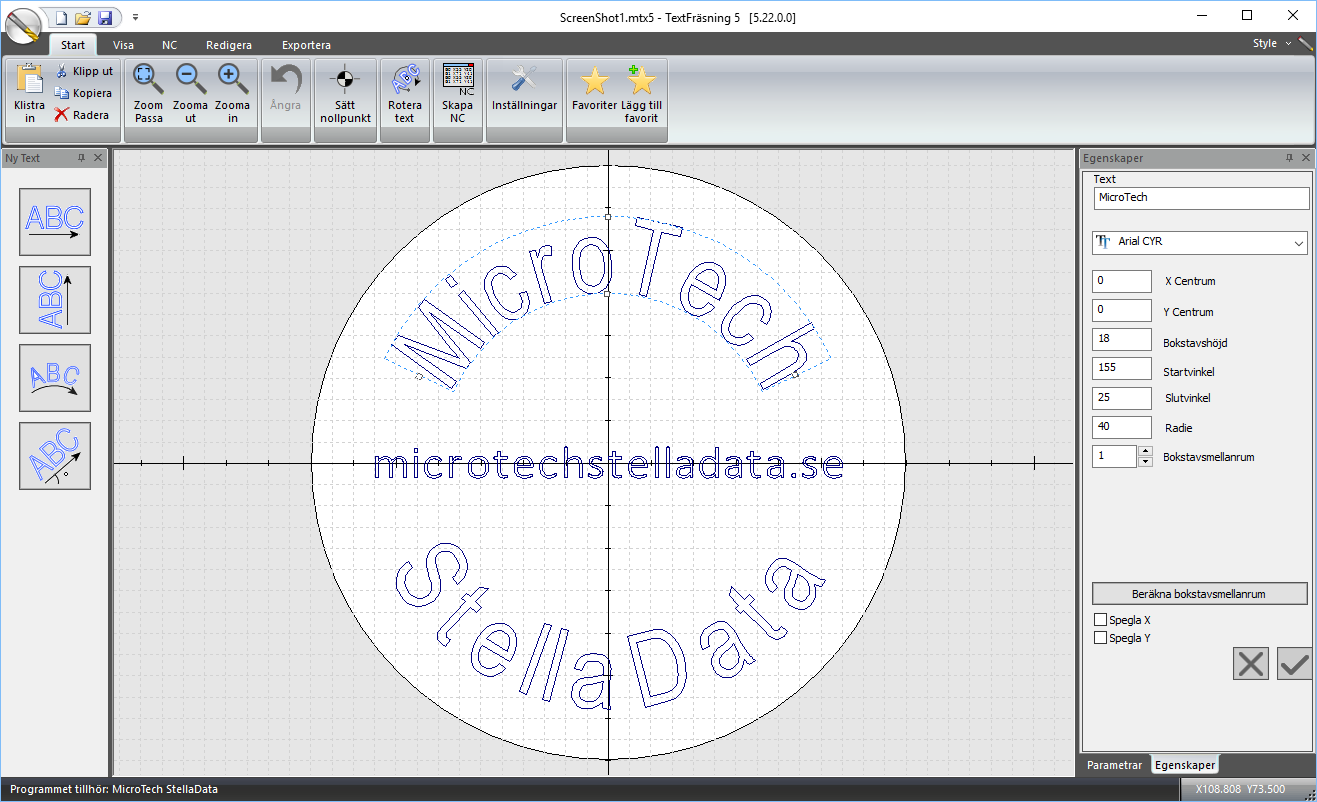Screen dimensions: 1317x802
Task: Click Programmet tillhör status text
Action: [114, 789]
